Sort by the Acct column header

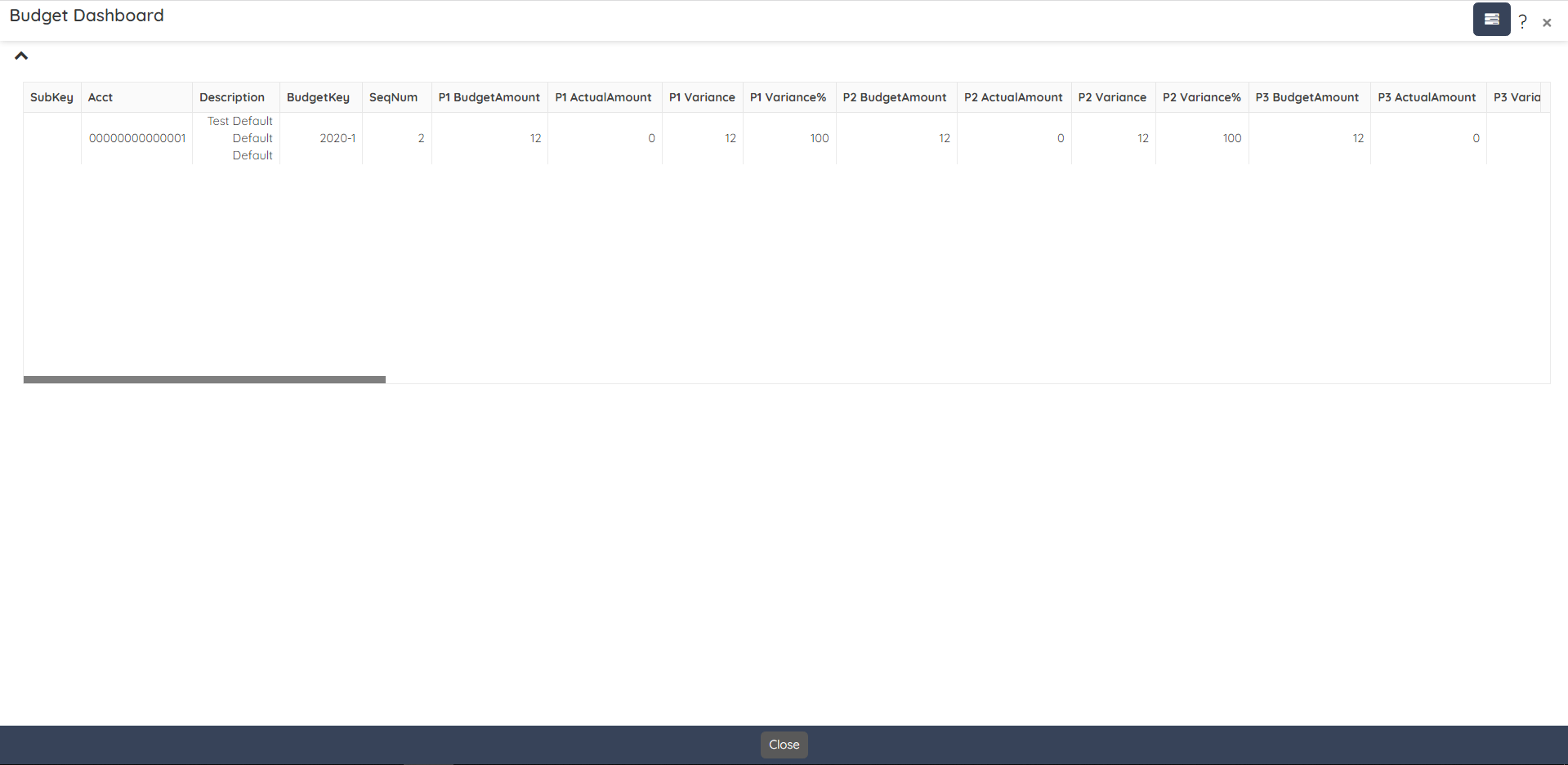101,97
